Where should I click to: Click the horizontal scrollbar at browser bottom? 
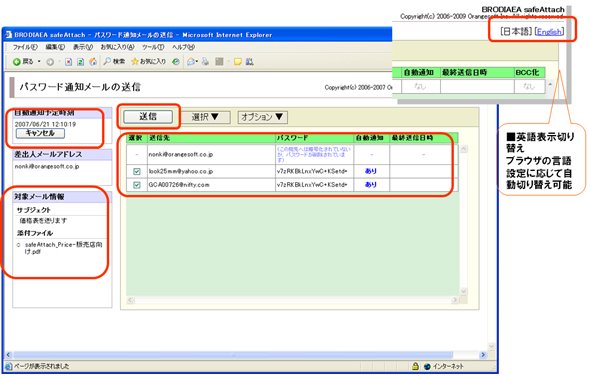click(x=233, y=355)
